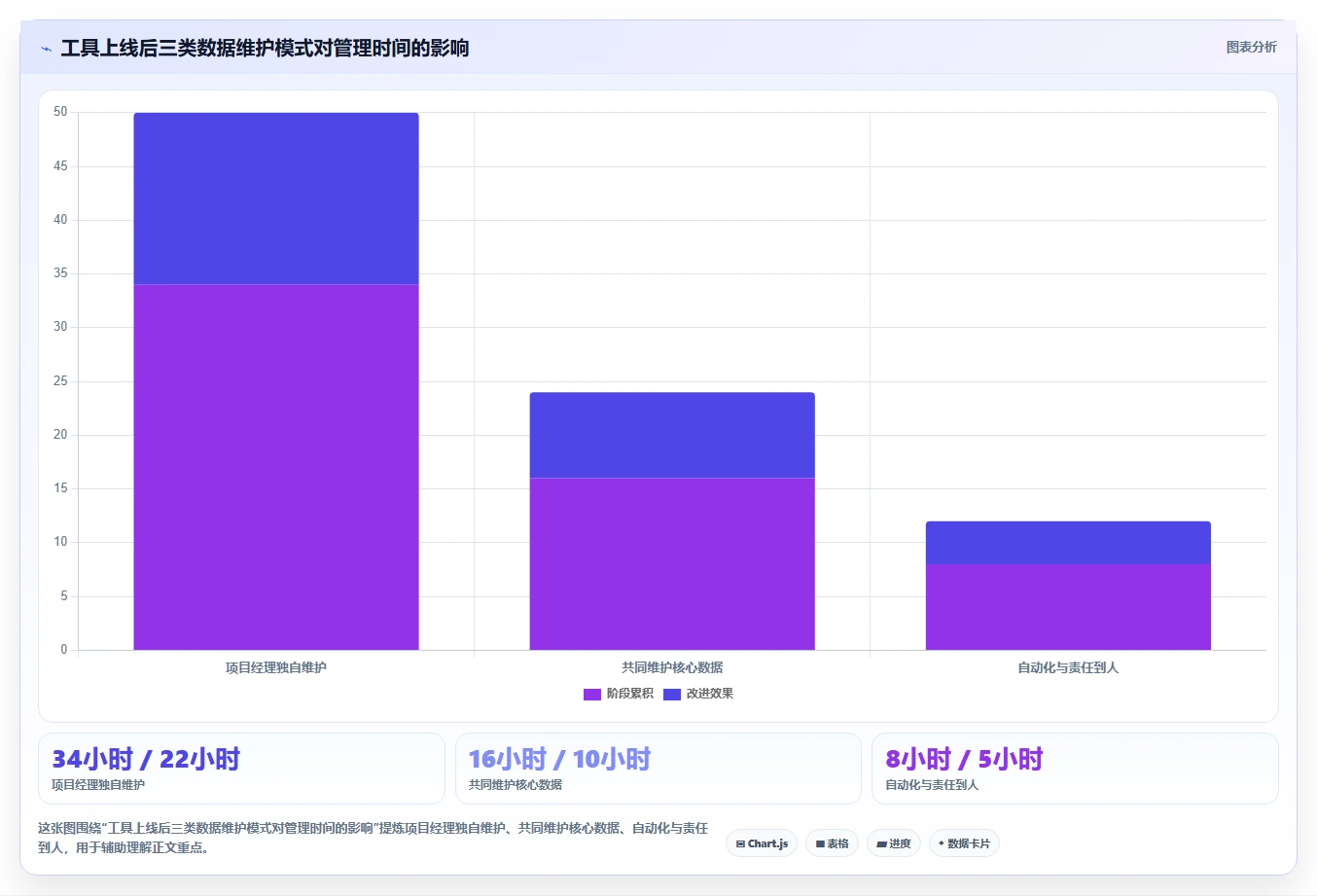Click the y-axis value 25
The height and width of the screenshot is (896, 1317).
(60, 380)
